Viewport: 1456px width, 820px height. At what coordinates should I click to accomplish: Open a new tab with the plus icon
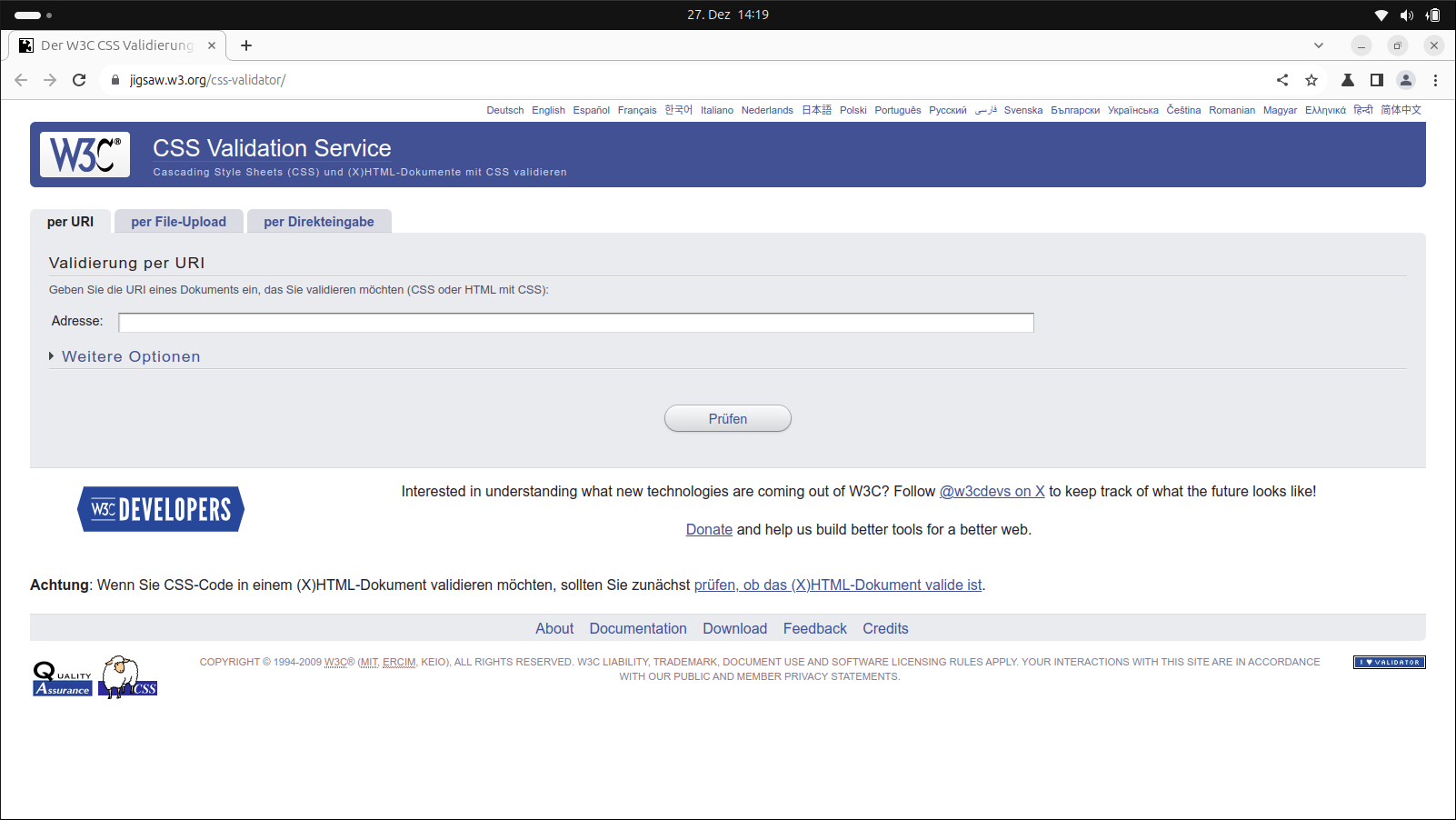(246, 45)
